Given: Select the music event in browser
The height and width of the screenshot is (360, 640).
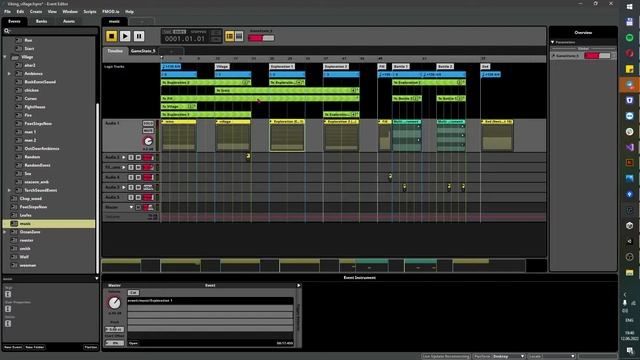Looking at the screenshot, I should [49, 224].
